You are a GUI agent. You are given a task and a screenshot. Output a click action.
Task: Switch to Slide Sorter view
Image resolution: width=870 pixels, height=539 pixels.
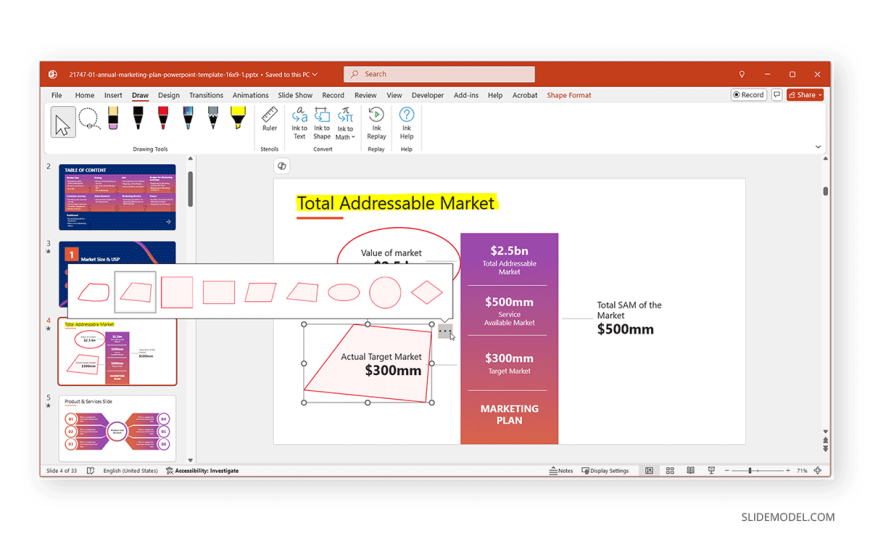[670, 471]
